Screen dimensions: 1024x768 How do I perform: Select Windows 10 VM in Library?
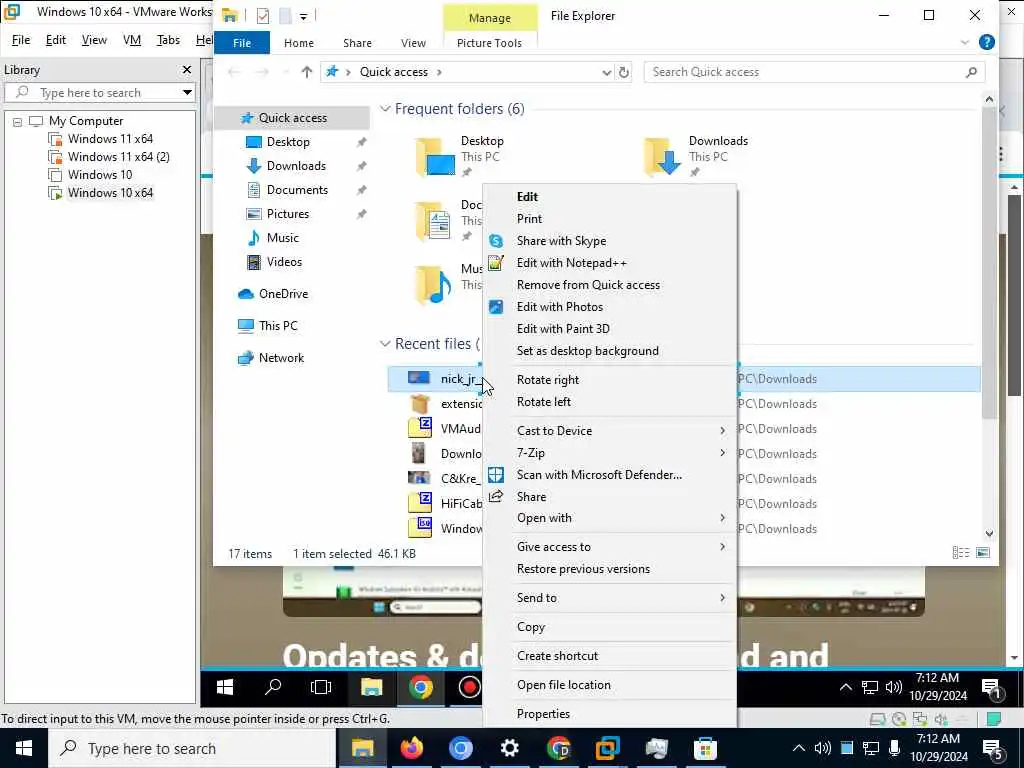pos(100,175)
